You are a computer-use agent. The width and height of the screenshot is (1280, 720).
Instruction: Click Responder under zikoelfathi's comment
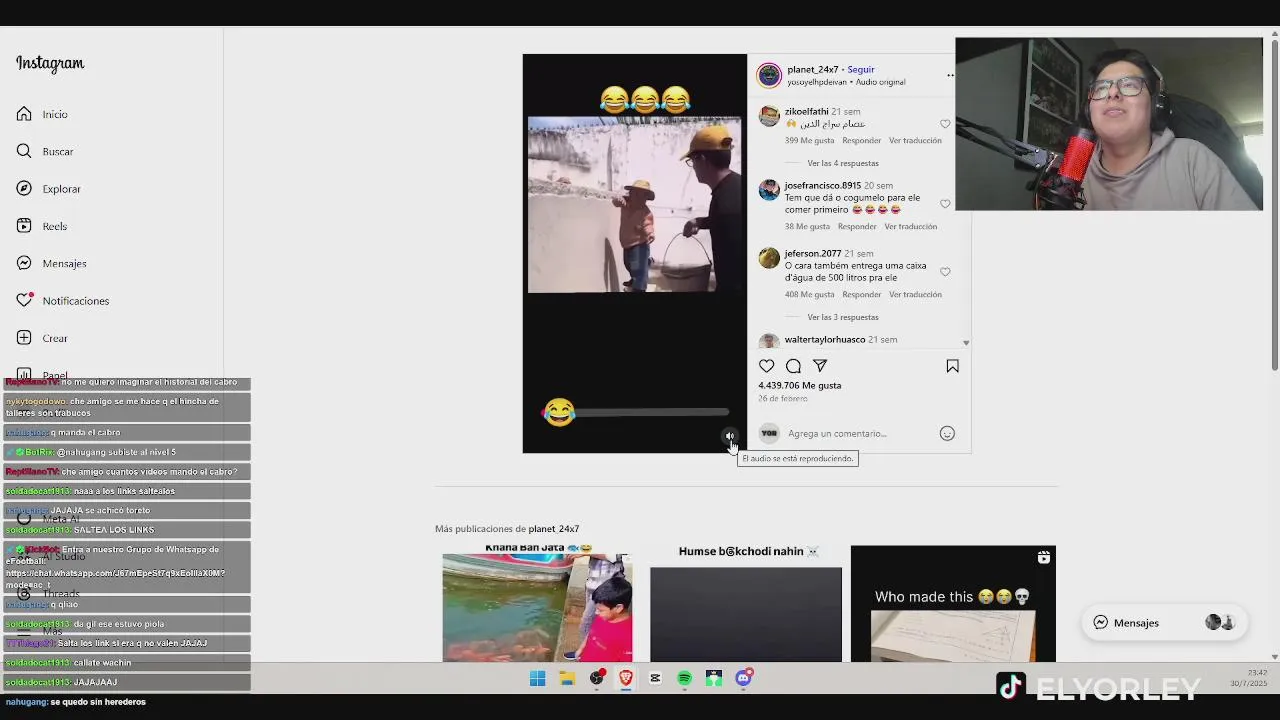click(862, 141)
